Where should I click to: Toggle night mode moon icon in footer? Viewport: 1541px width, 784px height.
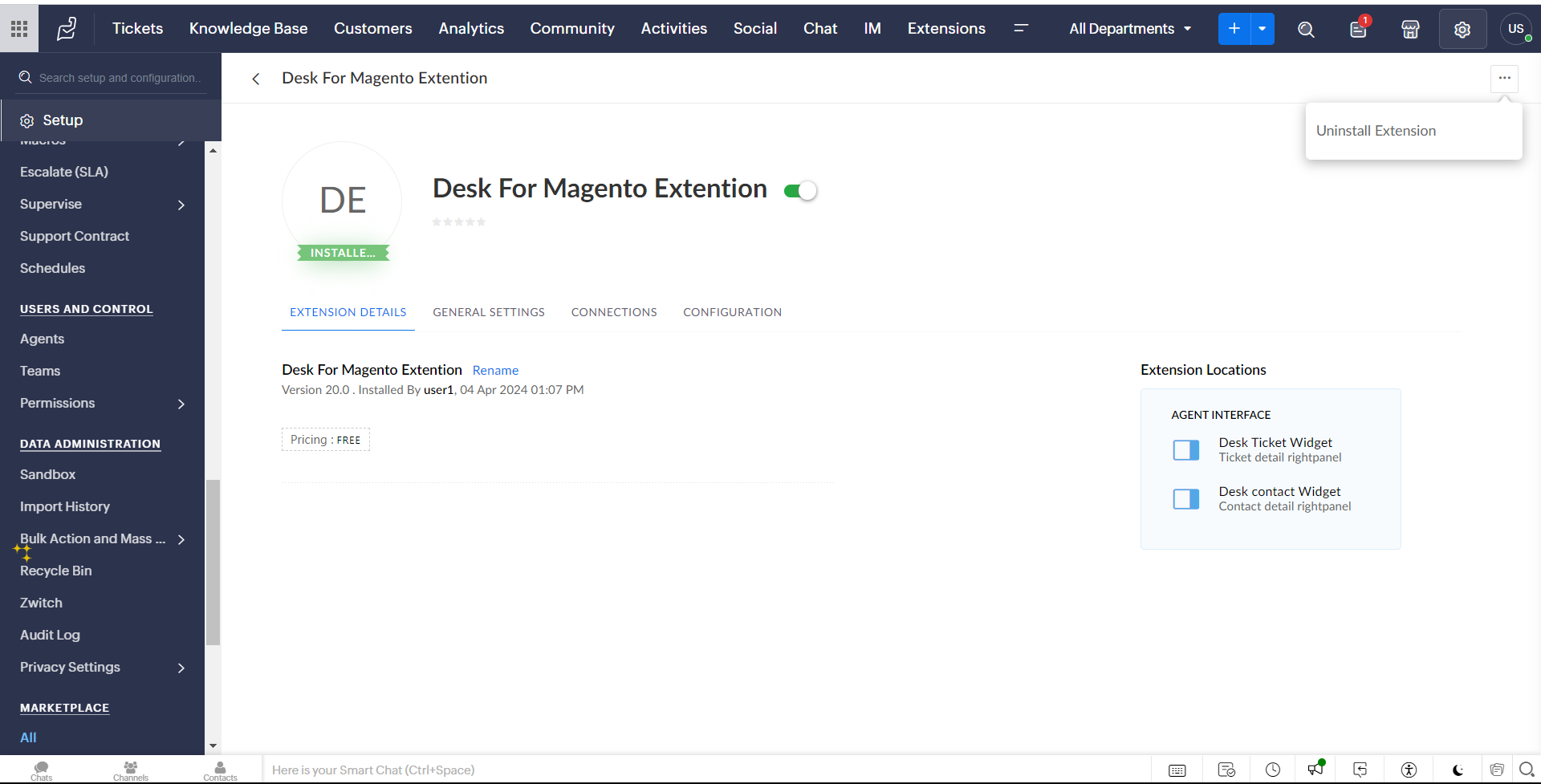click(x=1458, y=770)
